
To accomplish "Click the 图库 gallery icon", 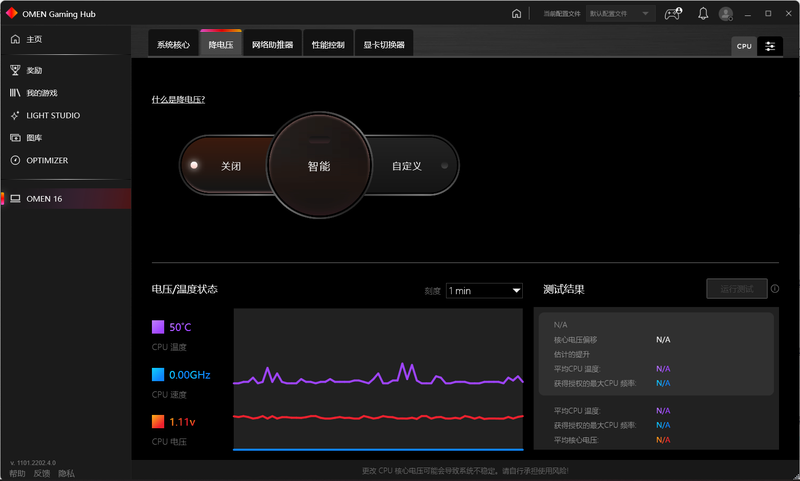I will (x=15, y=138).
